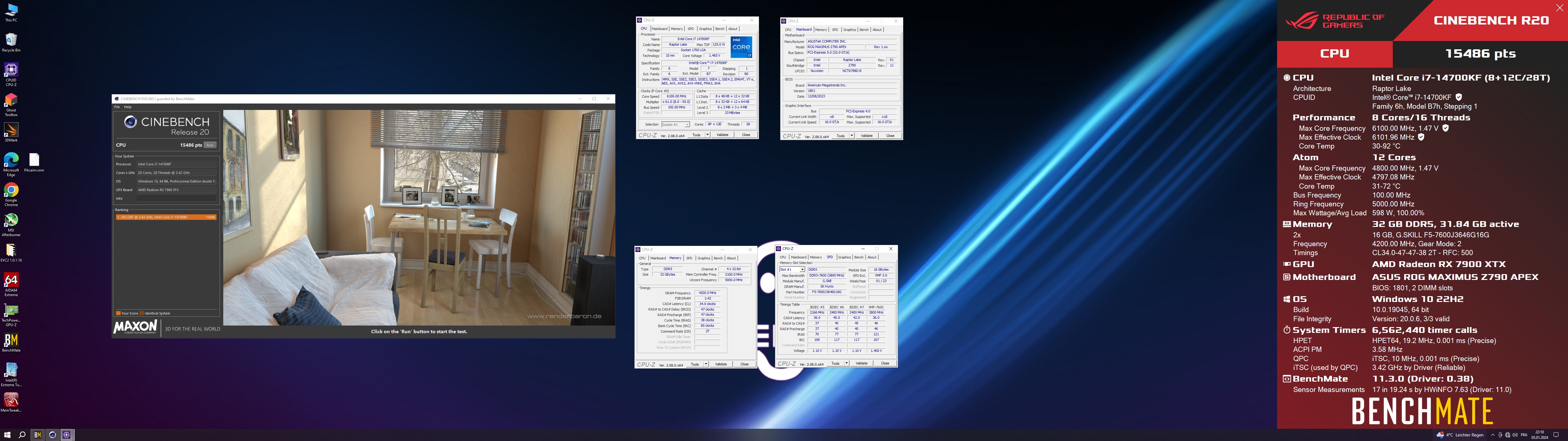Click Close button in Mainboard-tab CPU-Z window
Image resolution: width=1568 pixels, height=441 pixels.
(x=890, y=136)
